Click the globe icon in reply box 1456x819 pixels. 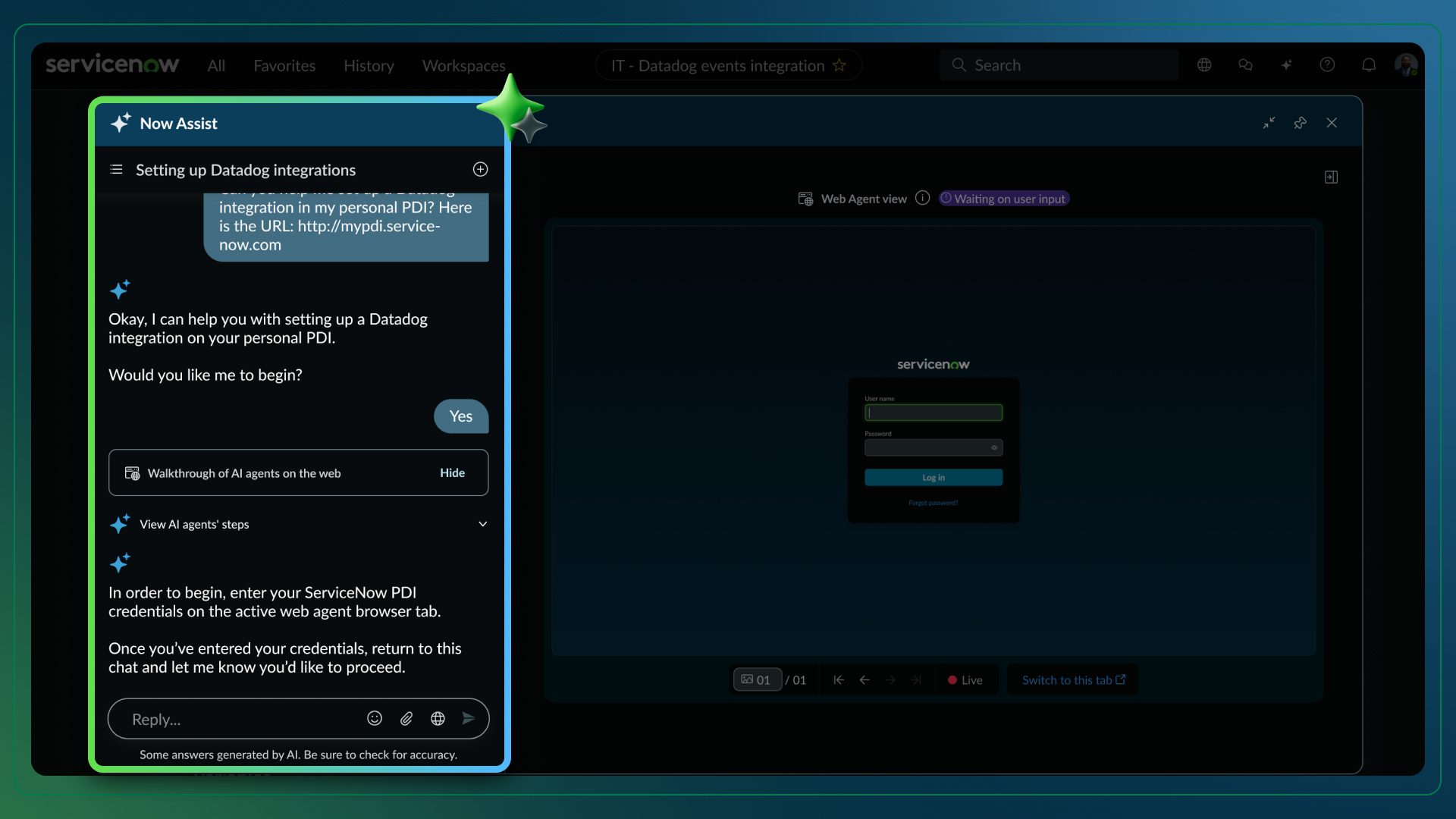pyautogui.click(x=438, y=718)
